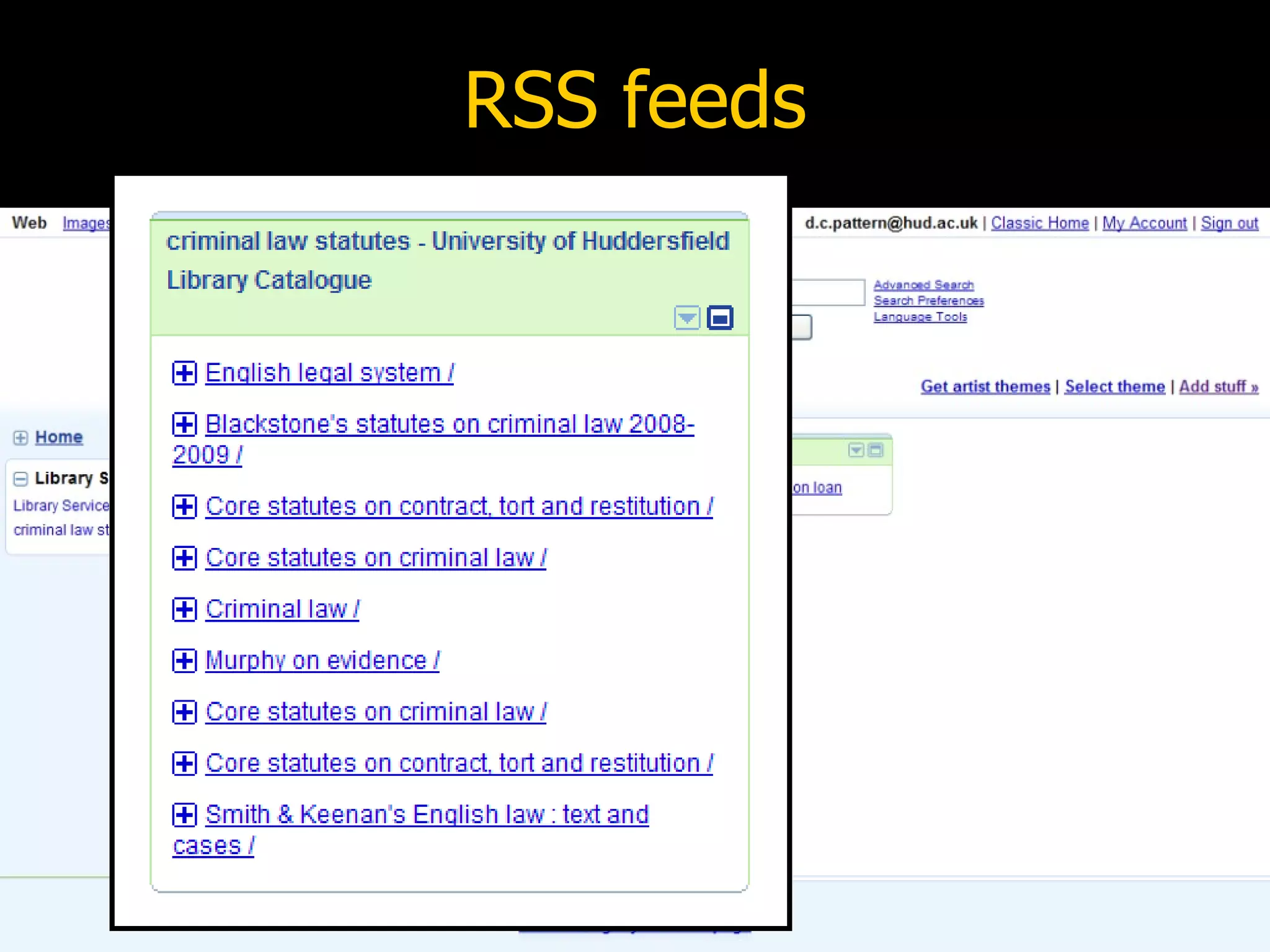Open second 'Core statutes on contract, tort and restitution' link

tap(460, 764)
